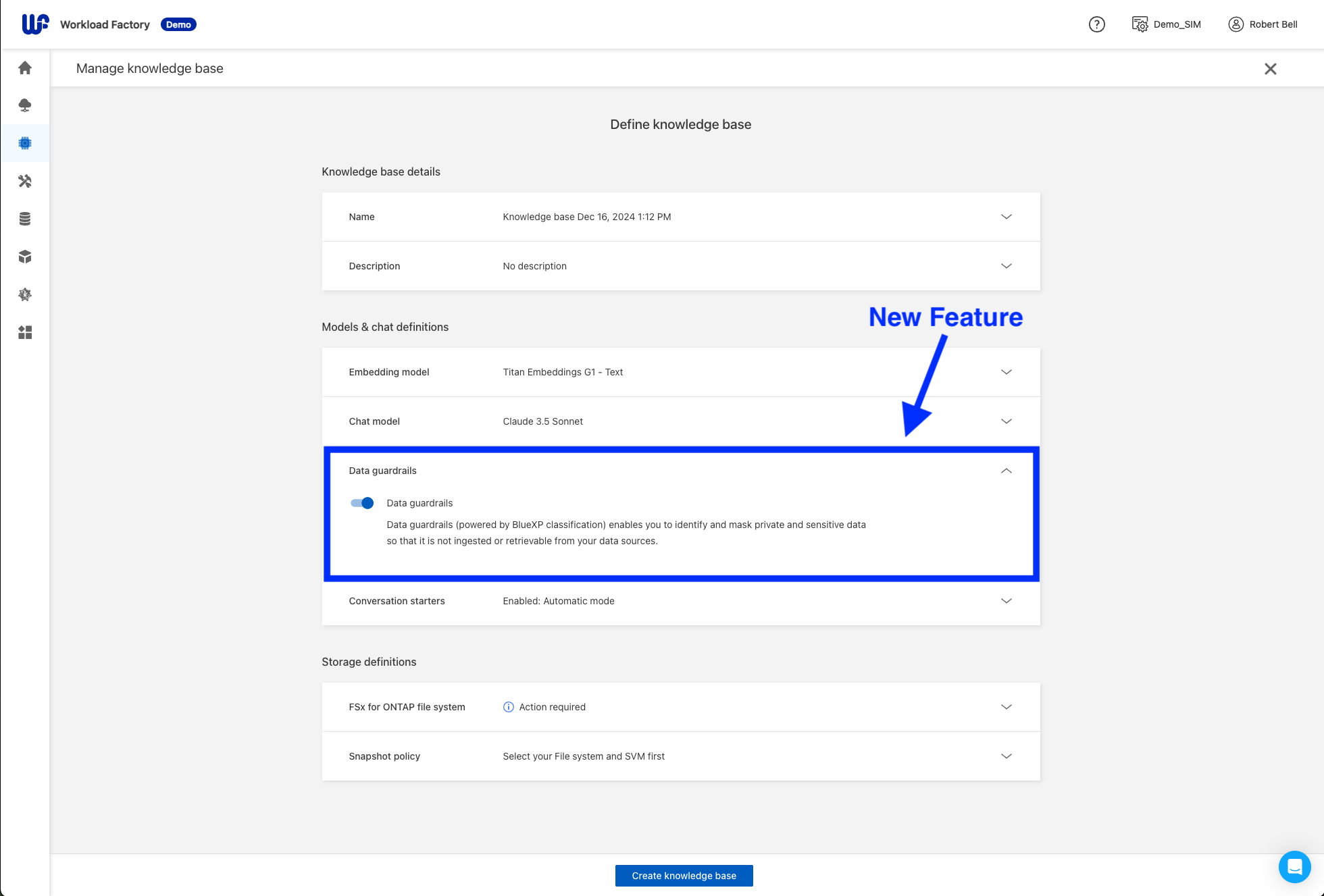This screenshot has height=896, width=1324.
Task: Open the help question mark icon
Action: pyautogui.click(x=1096, y=24)
